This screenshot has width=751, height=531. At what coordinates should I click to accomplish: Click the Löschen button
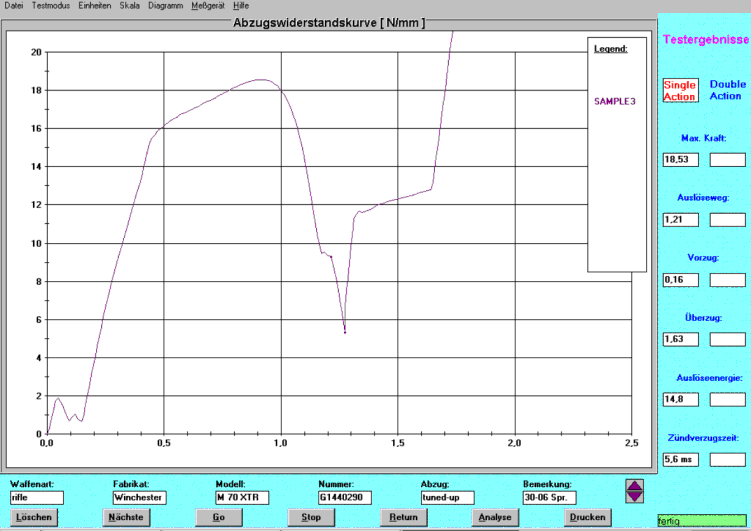tap(34, 517)
